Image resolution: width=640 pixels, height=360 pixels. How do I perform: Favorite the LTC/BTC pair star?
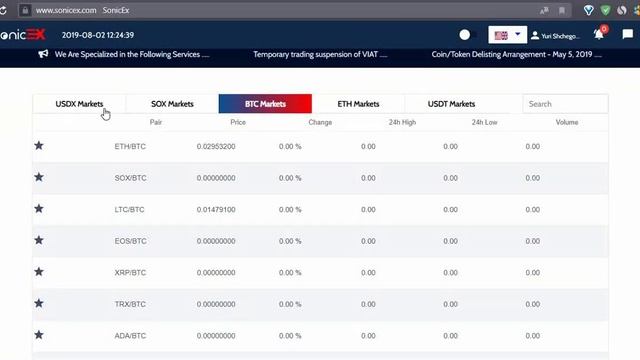coord(39,209)
